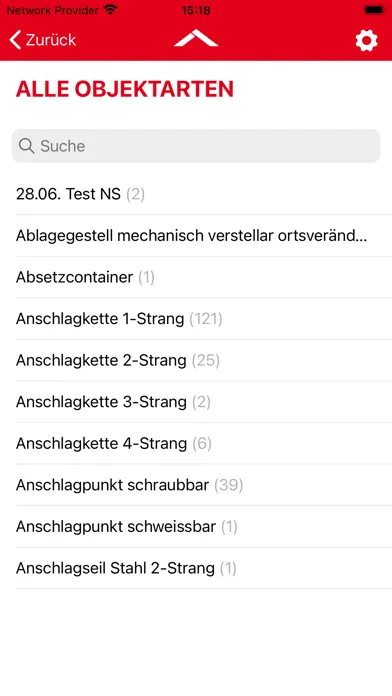Tap the 15:18 clock in status bar
Viewport: 392px width, 696px height.
pyautogui.click(x=196, y=10)
